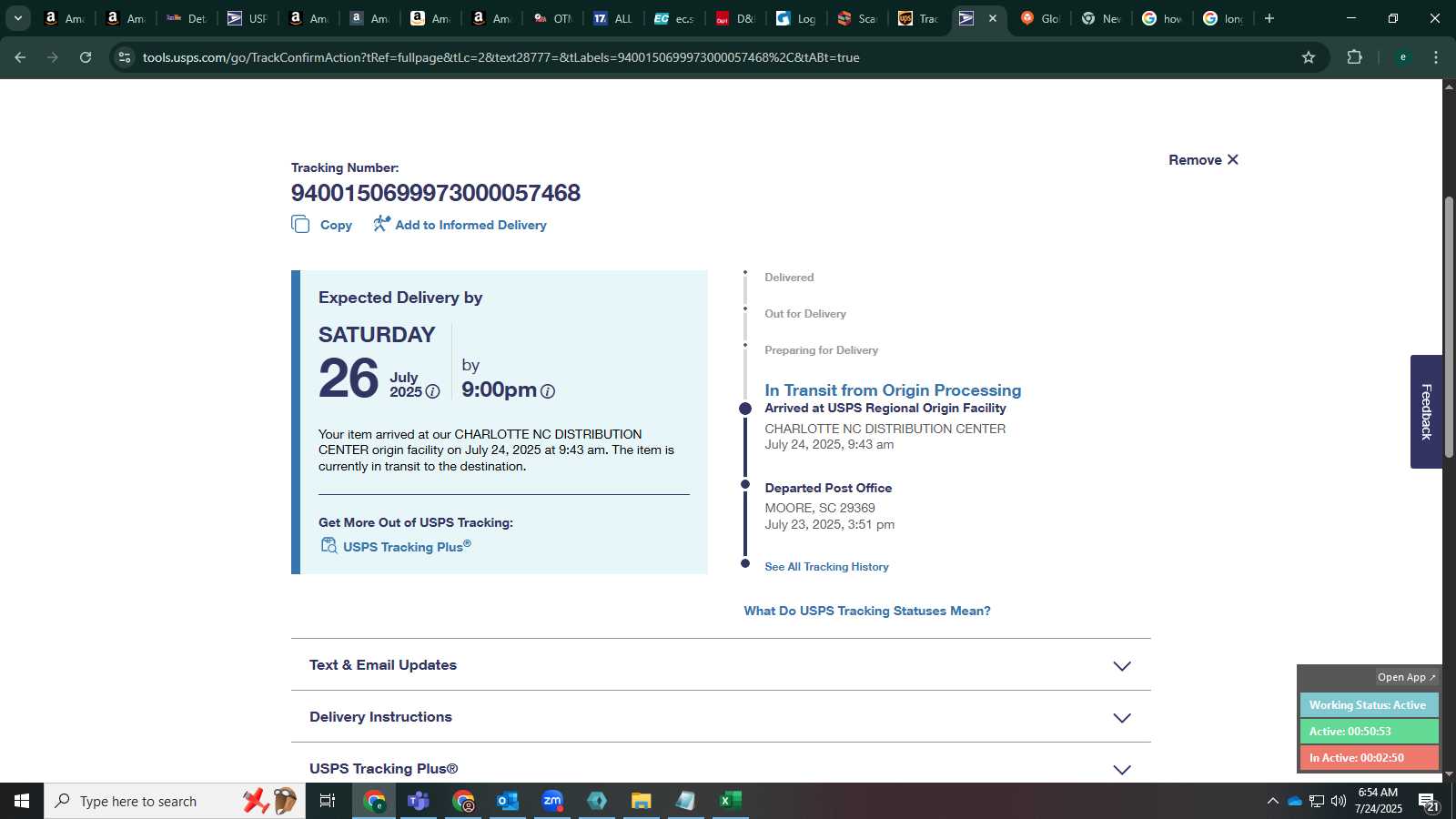Switch to the 'ec.s' browser tab
Screen dimensions: 1456x819
(675, 18)
